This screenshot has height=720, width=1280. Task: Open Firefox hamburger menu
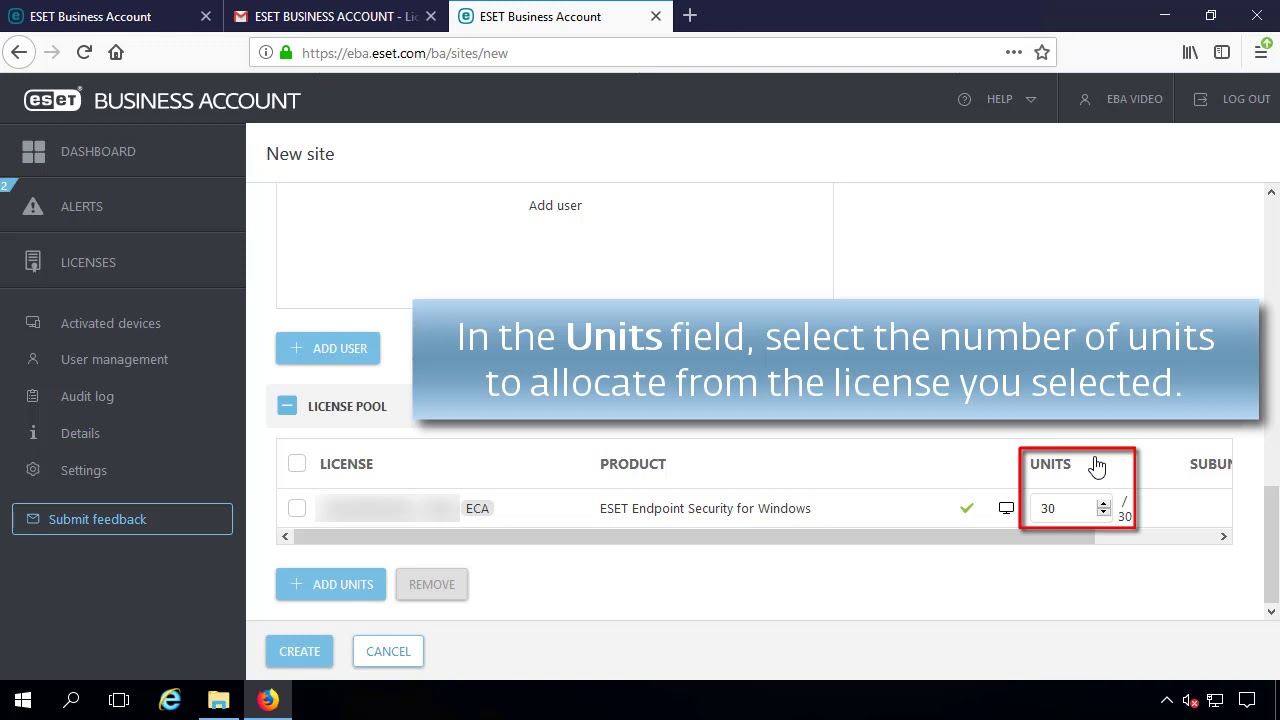[1261, 52]
